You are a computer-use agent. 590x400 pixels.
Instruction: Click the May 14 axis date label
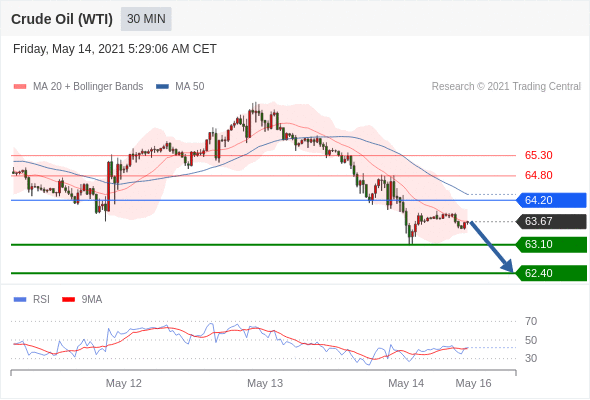pyautogui.click(x=406, y=383)
